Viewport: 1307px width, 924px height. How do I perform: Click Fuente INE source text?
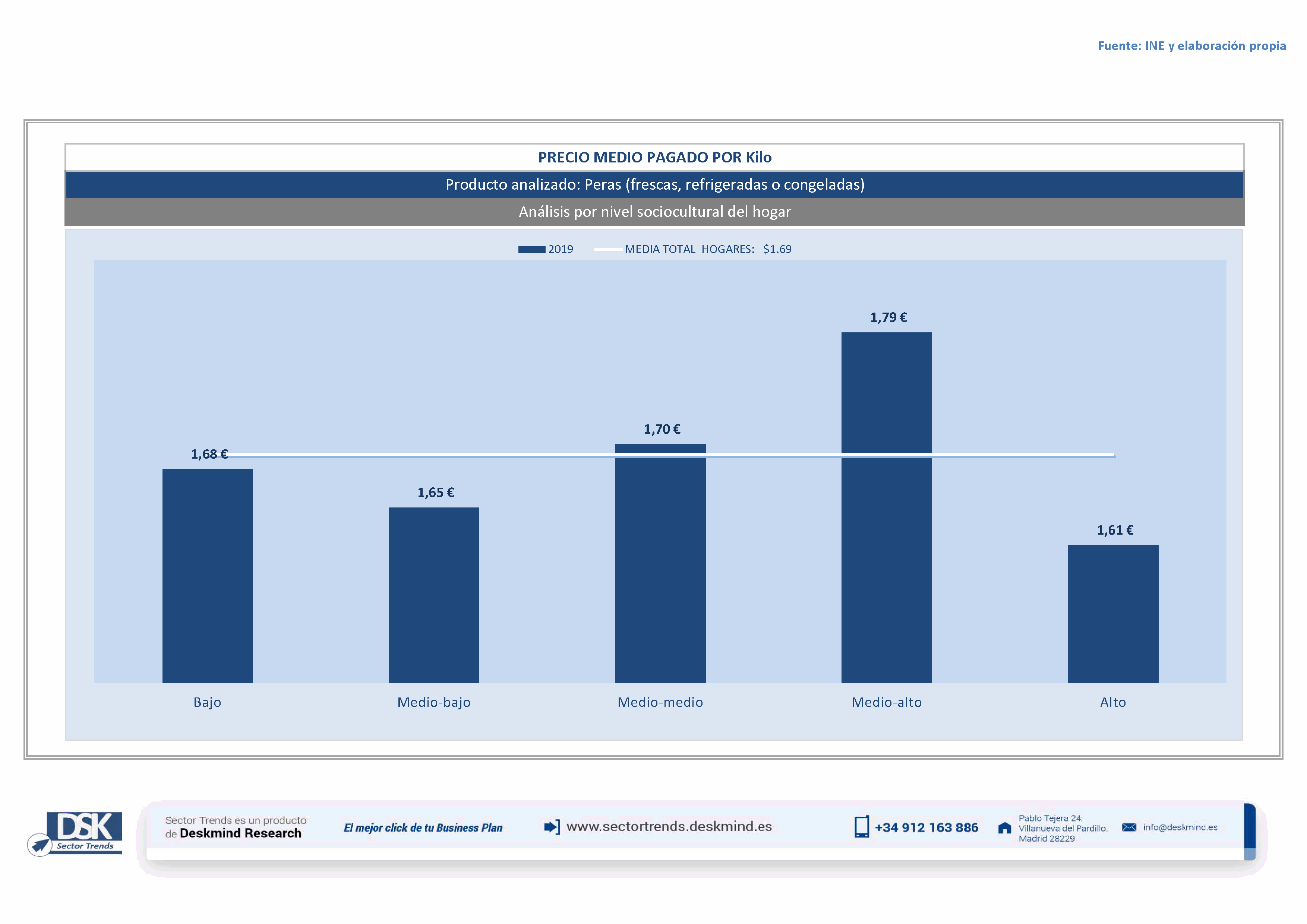point(1191,46)
